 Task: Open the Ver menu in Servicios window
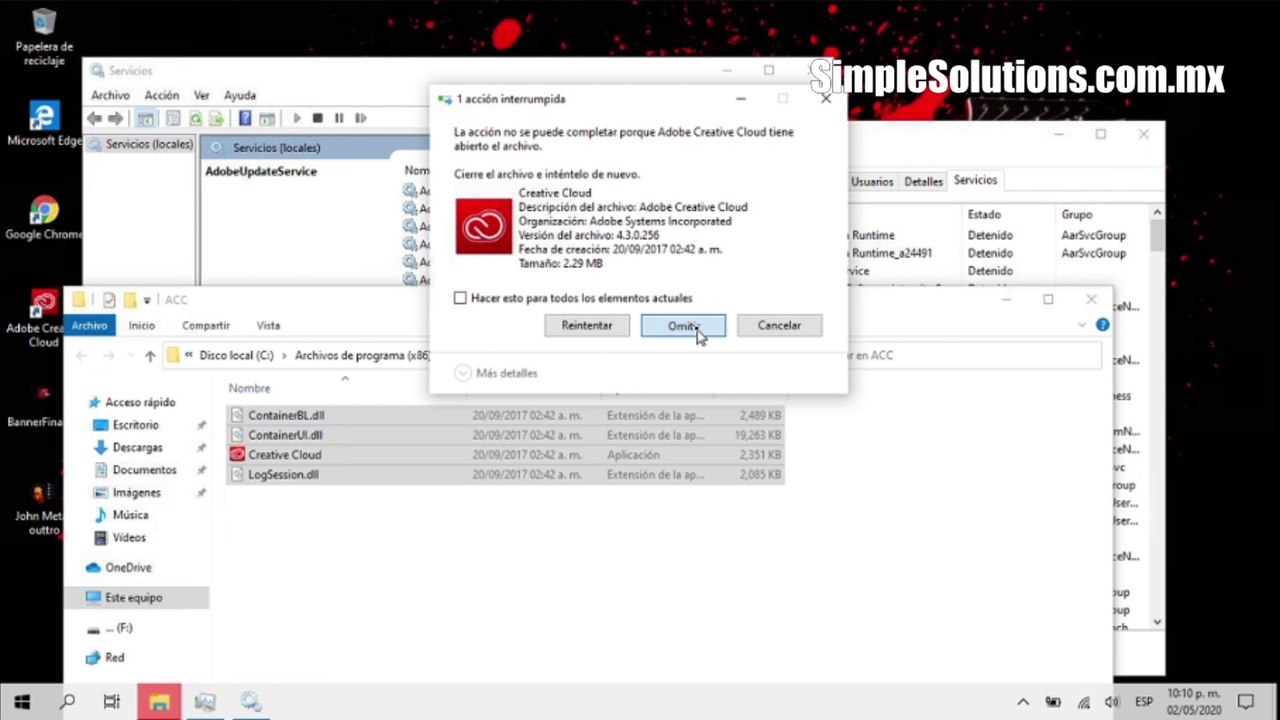point(201,95)
